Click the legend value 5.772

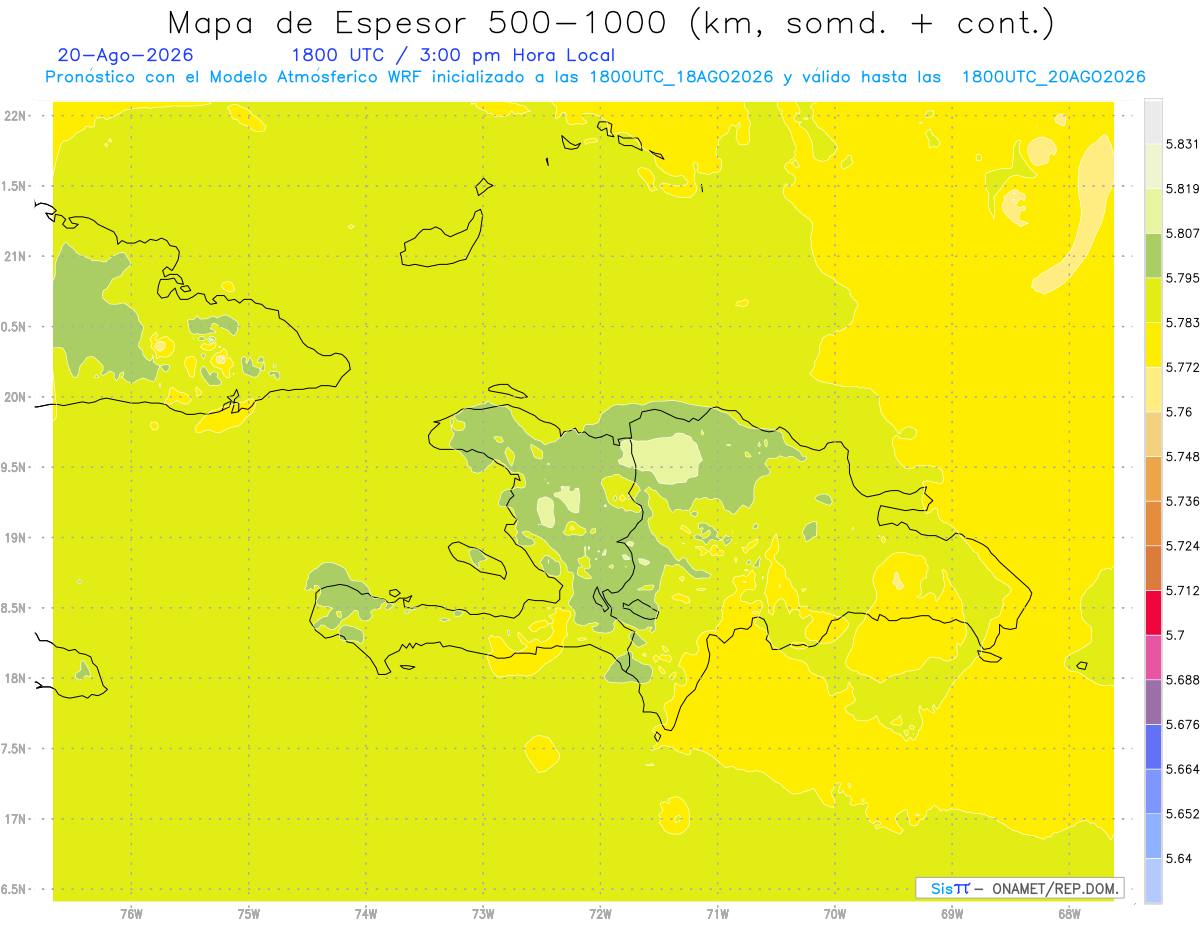1182,367
